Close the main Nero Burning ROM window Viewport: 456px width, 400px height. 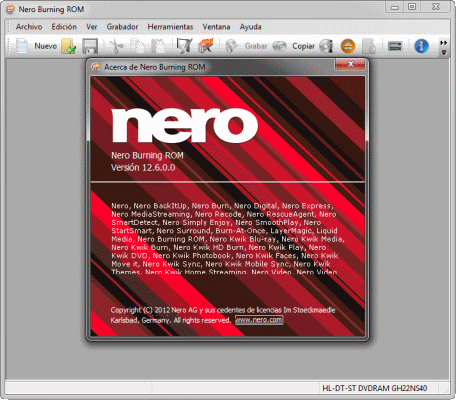tap(436, 7)
